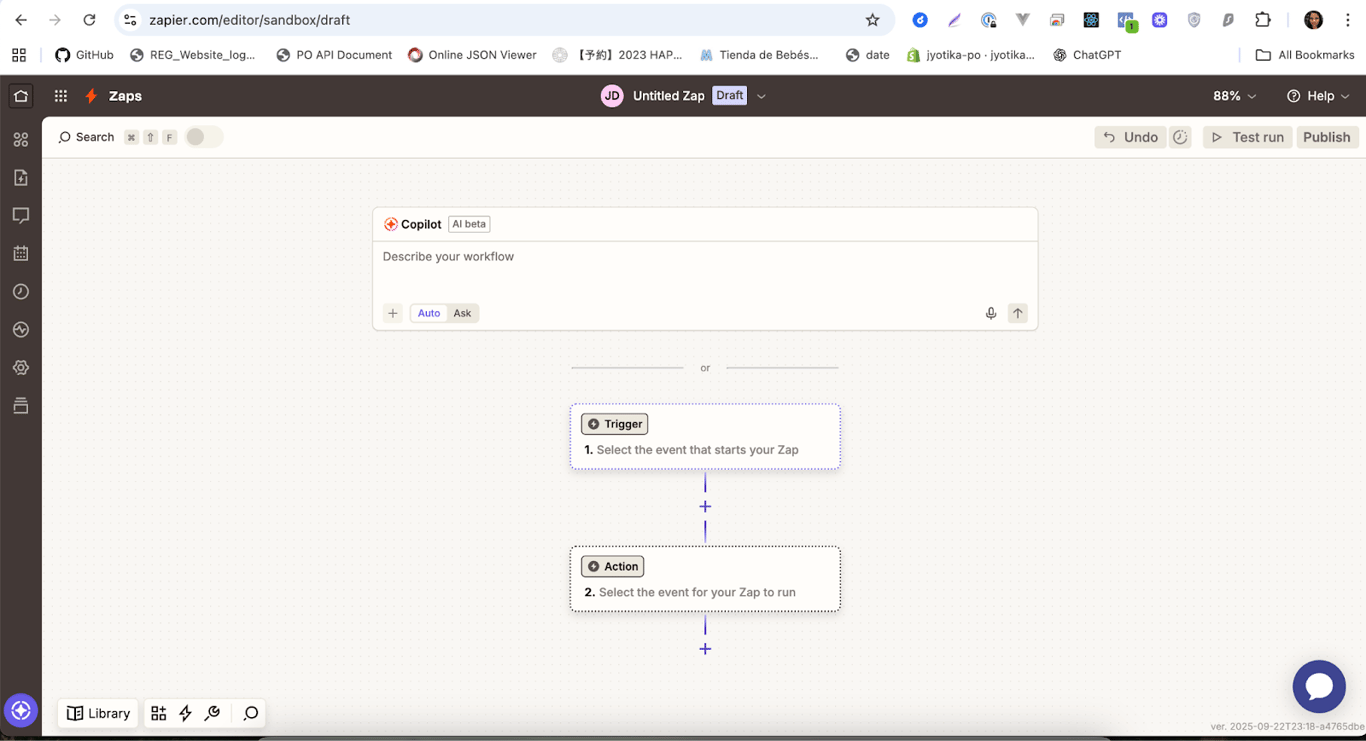Viewport: 1366px width, 741px height.
Task: Click the Search button in toolbar
Action: (87, 137)
